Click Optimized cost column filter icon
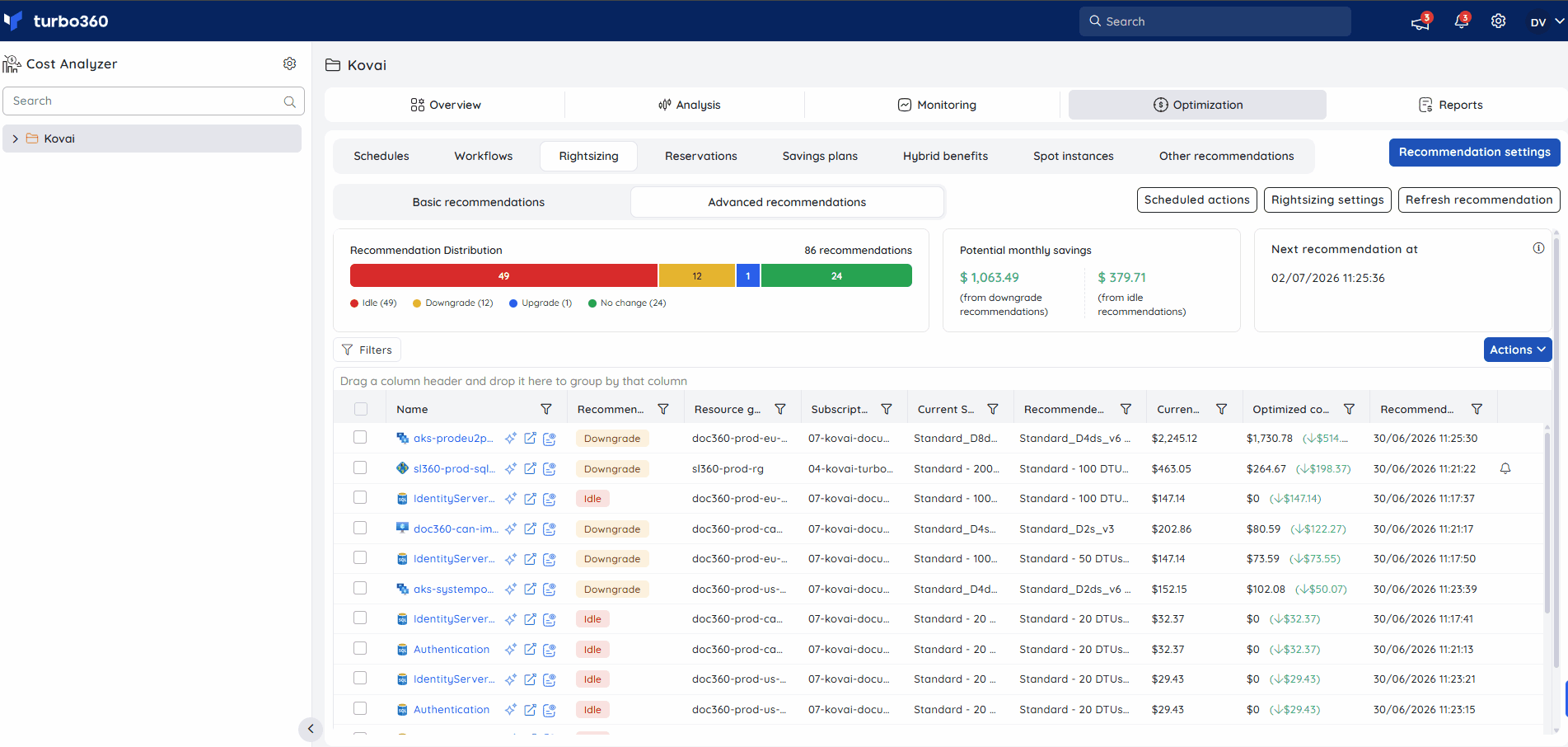Screen dimensions: 1568x747 pyautogui.click(x=1350, y=409)
